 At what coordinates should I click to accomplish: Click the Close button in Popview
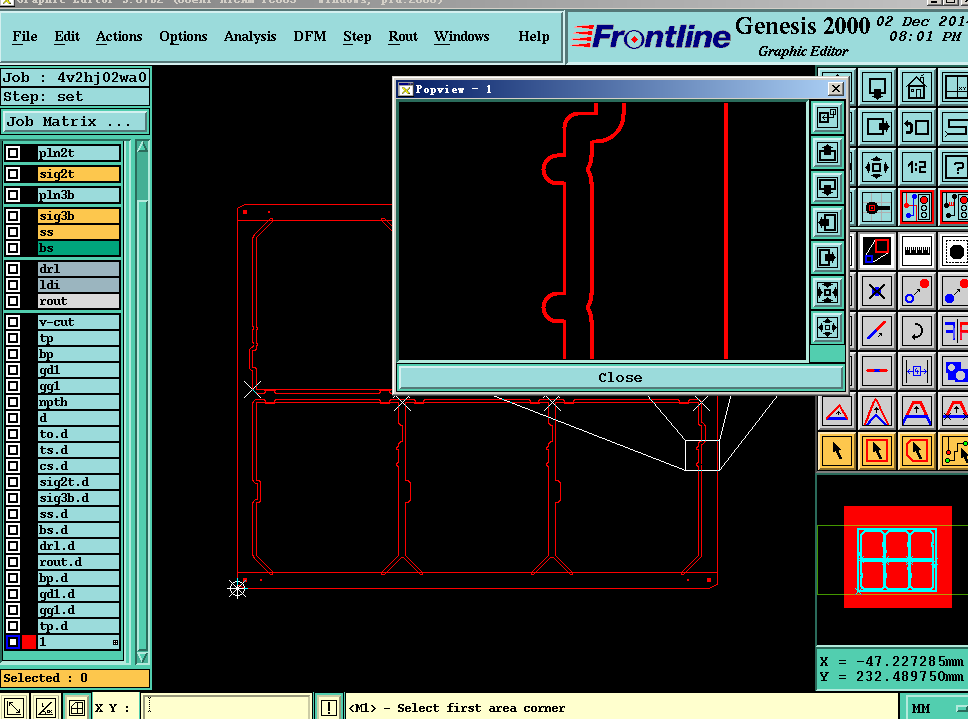[x=620, y=378]
